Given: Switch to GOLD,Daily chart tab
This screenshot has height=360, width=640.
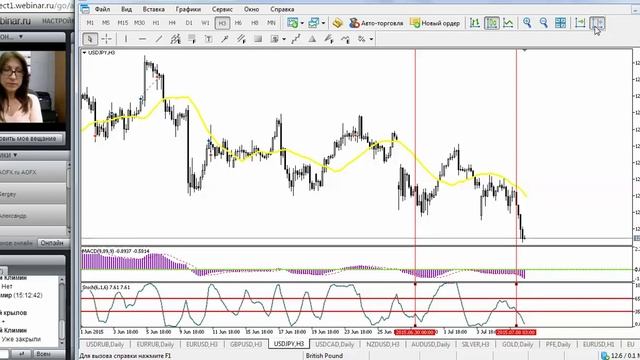Looking at the screenshot, I should (518, 344).
